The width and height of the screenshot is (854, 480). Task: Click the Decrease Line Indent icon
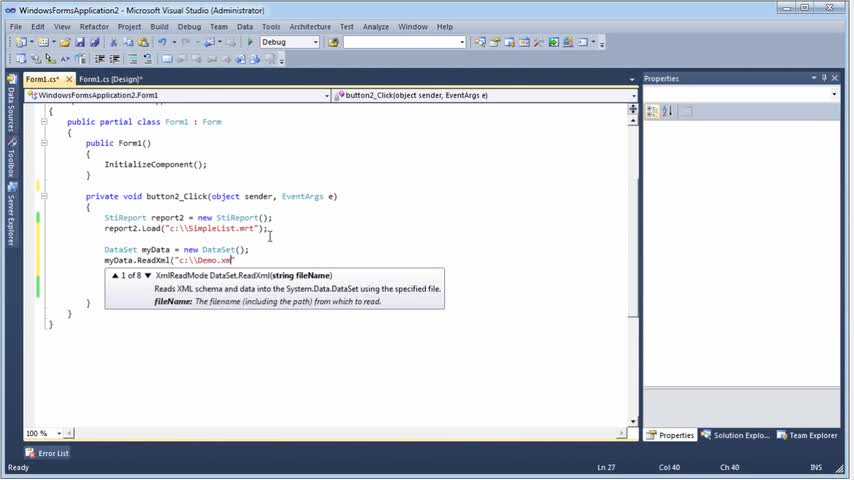(x=100, y=59)
